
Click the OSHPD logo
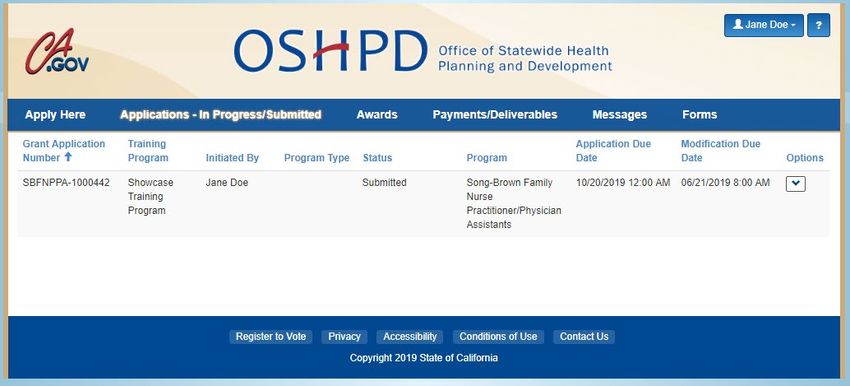click(x=331, y=51)
